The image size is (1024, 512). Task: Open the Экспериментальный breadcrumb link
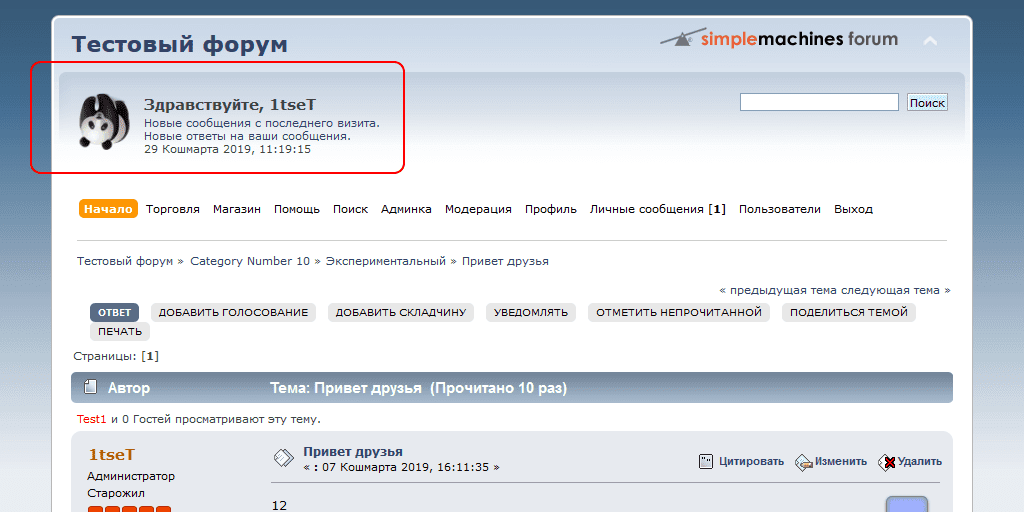coord(385,261)
